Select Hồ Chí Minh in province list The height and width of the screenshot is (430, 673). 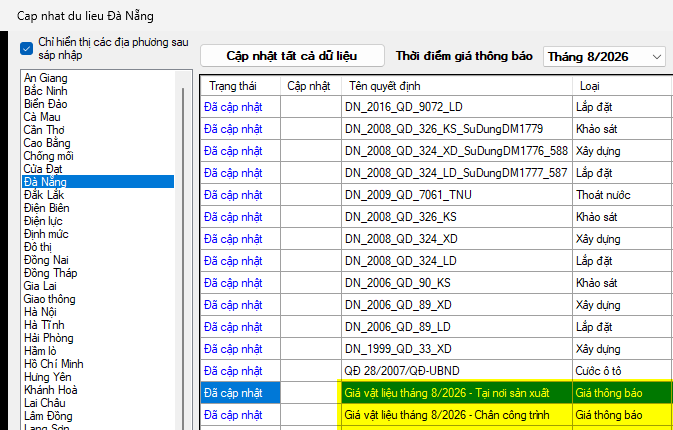pos(54,364)
